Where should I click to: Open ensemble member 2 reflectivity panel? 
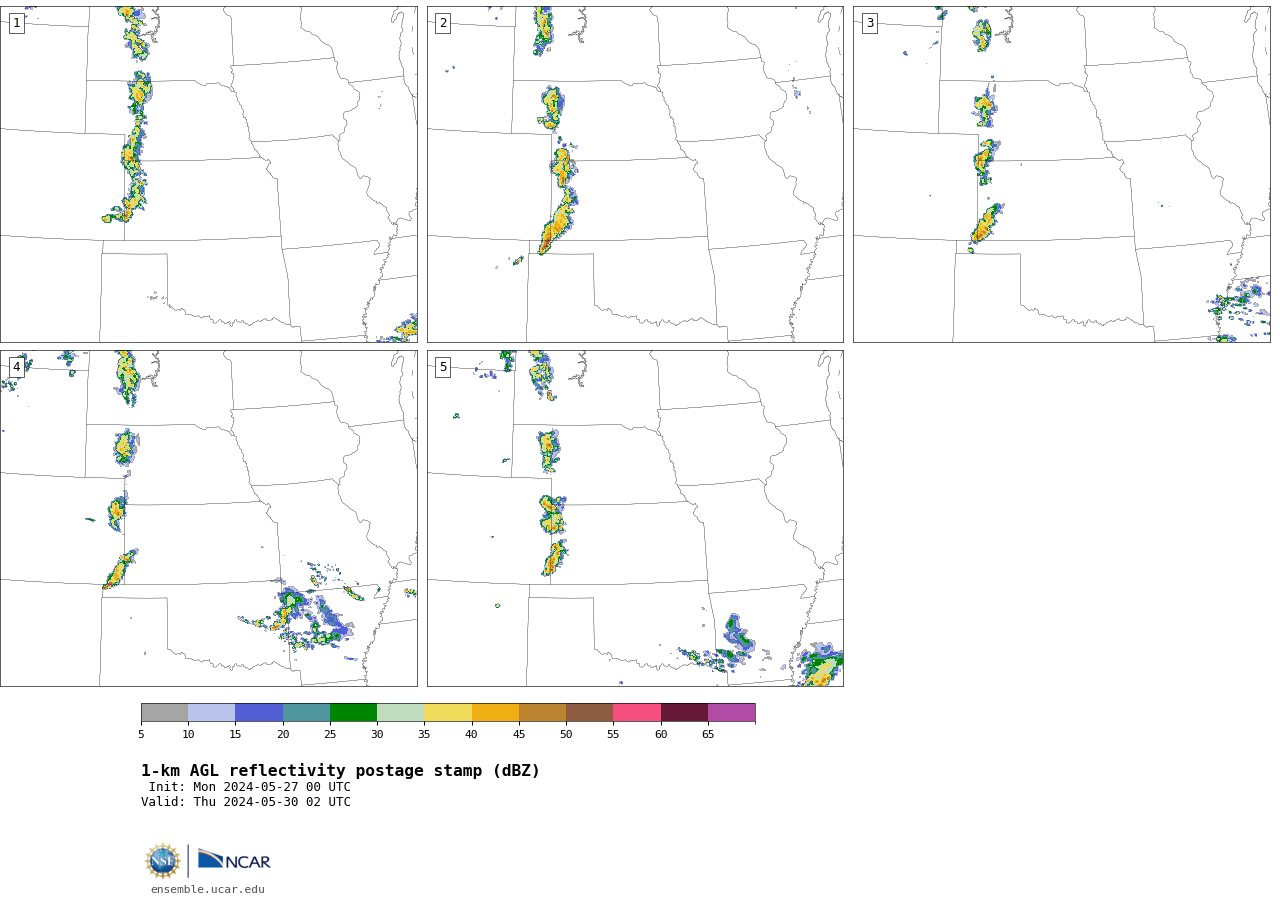(x=635, y=174)
